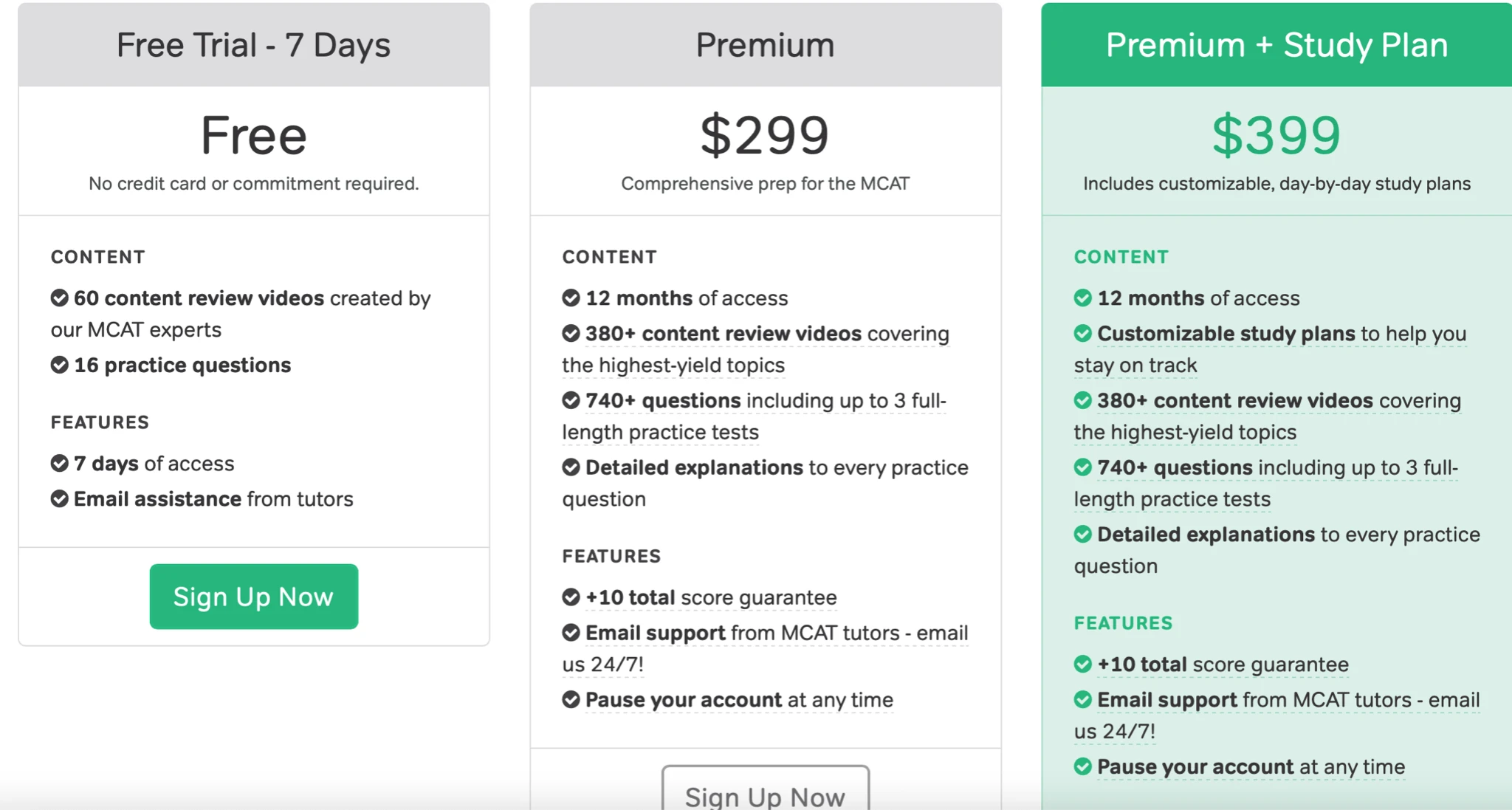Select the Premium plan header

coord(765,45)
